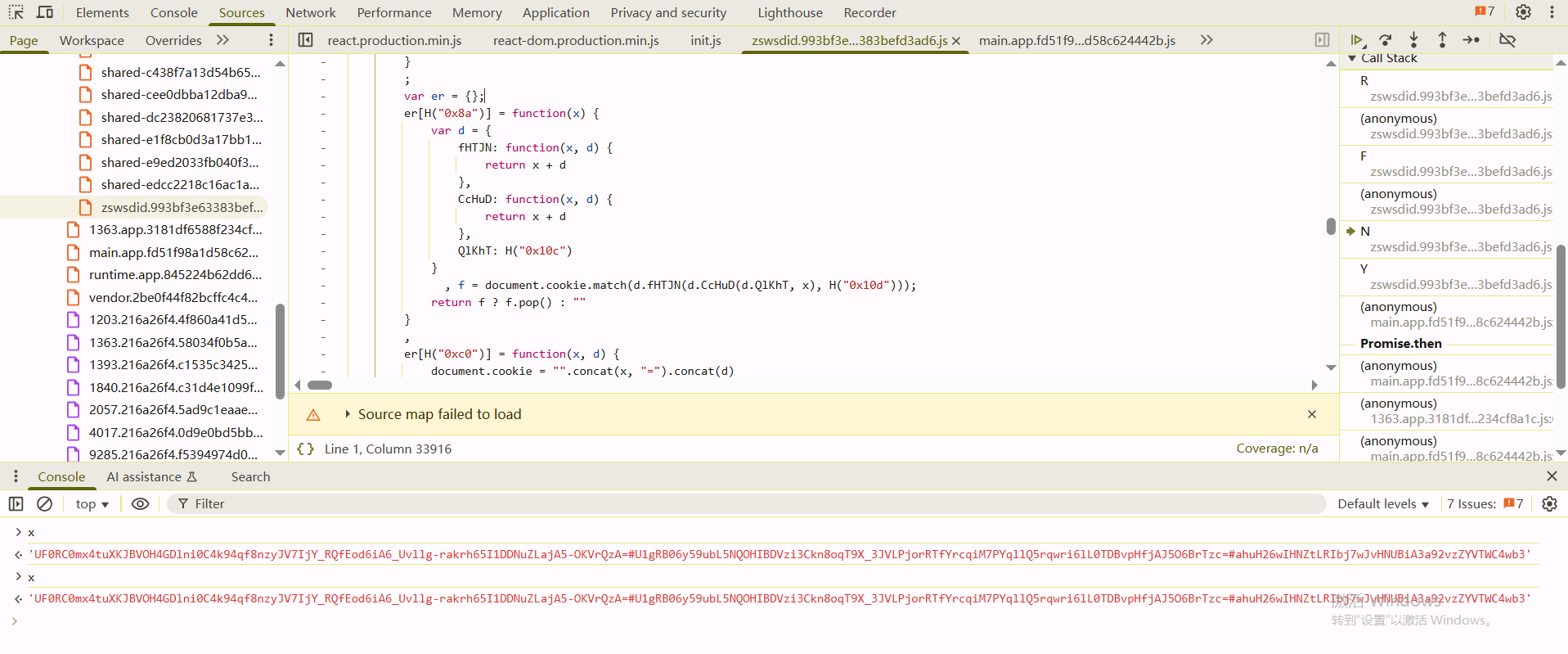The image size is (1568, 654).
Task: Open the init.js file tab
Action: [705, 40]
